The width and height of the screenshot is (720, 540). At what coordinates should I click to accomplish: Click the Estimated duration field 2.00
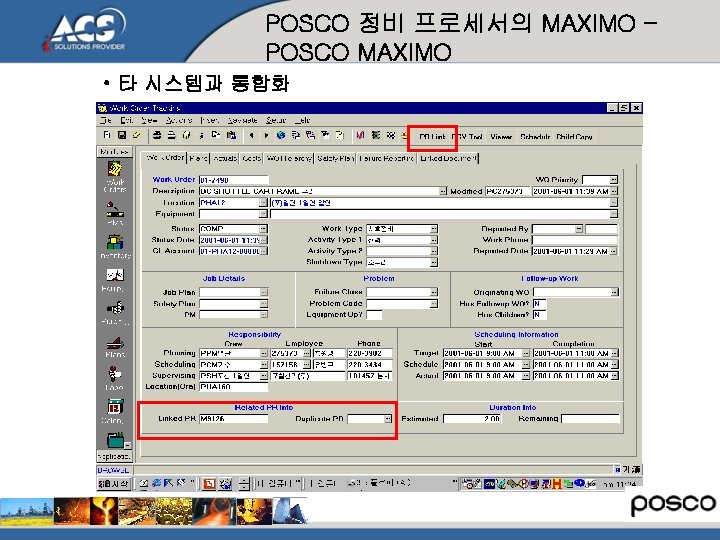click(x=472, y=419)
